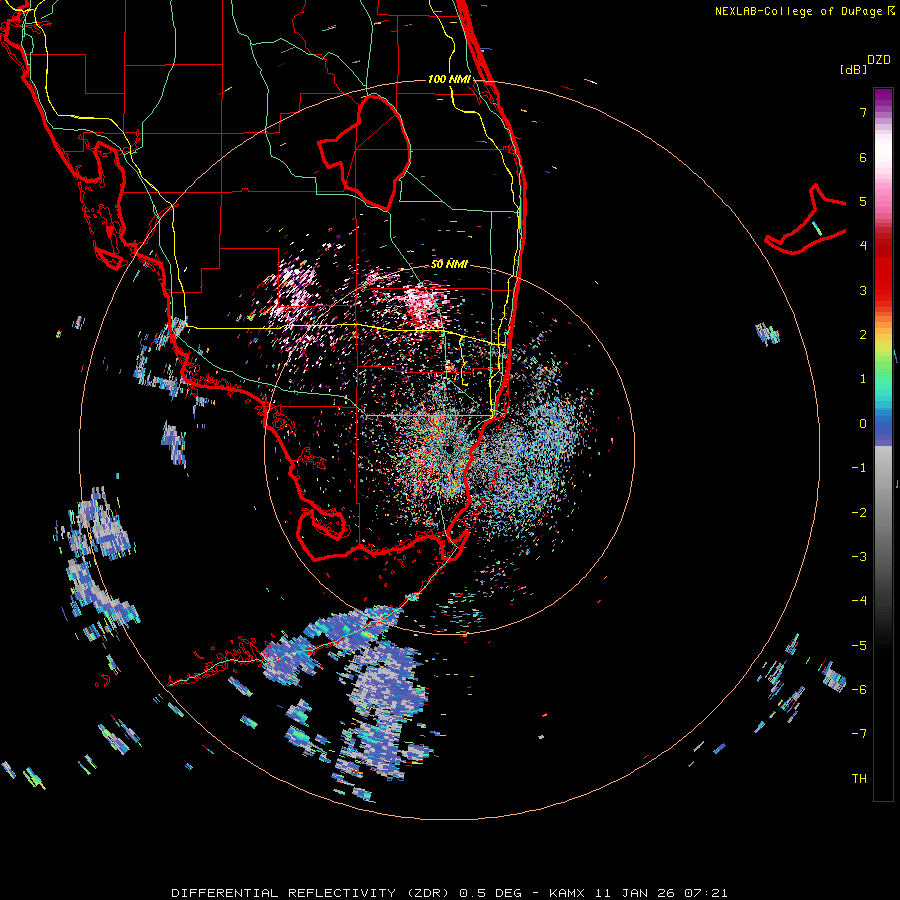This screenshot has width=900, height=900.
Task: Click the -6 value on color scale
Action: pos(859,690)
